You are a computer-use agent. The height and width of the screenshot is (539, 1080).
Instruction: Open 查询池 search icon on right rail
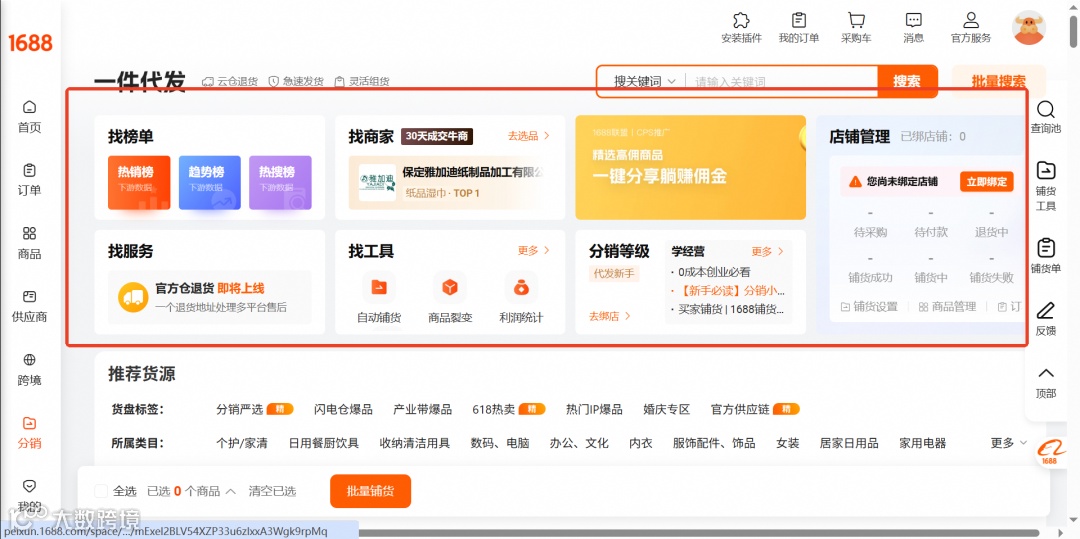(1046, 110)
